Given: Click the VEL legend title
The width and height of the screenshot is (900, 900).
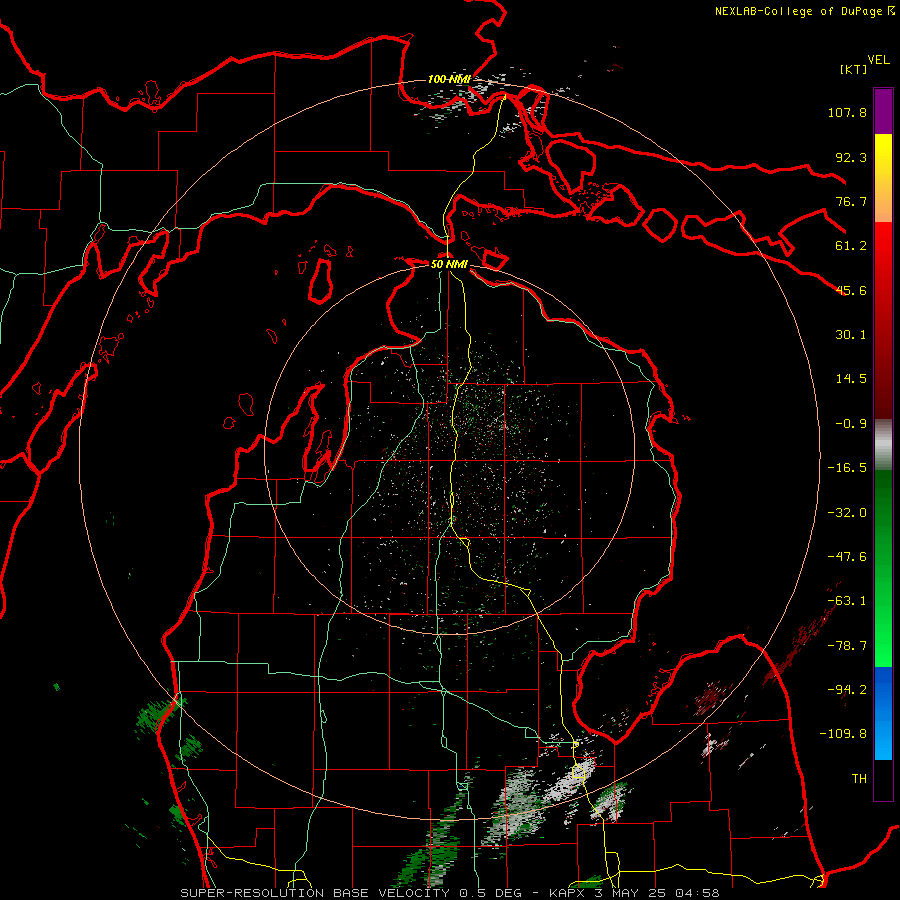Looking at the screenshot, I should 878,59.
